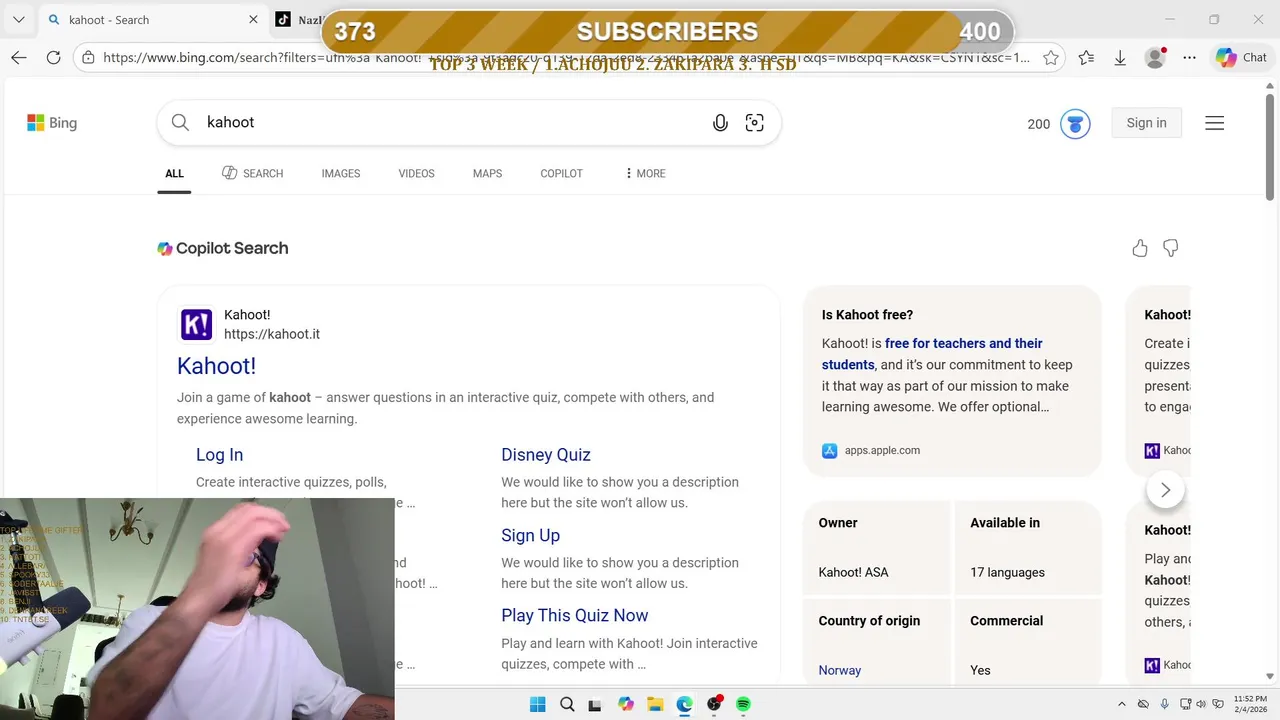Select the SEARCH tab
Viewport: 1280px width, 720px height.
[253, 173]
